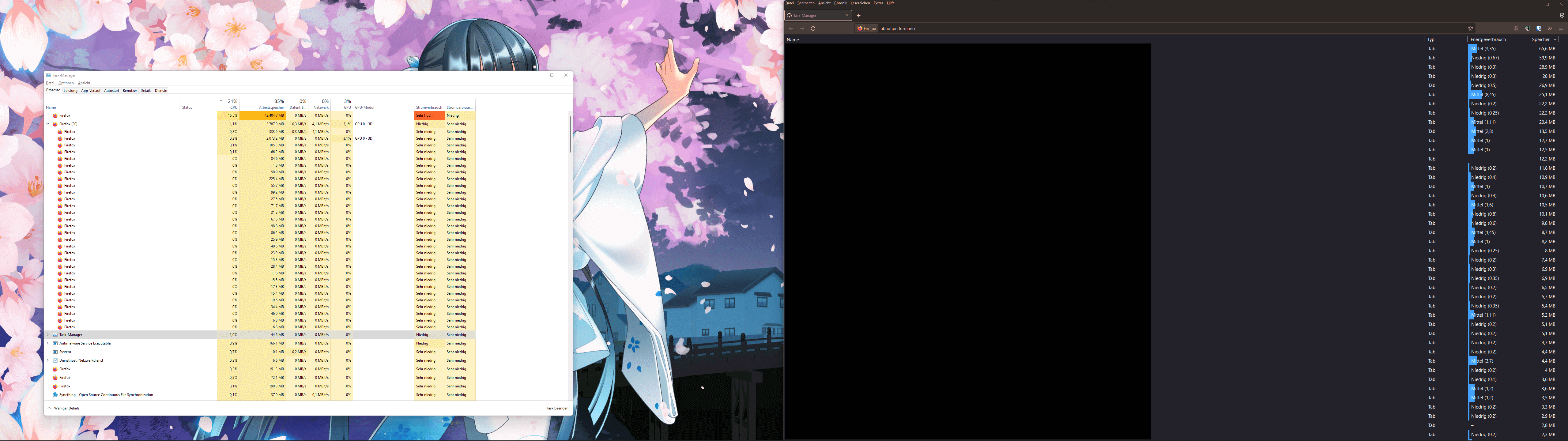Image resolution: width=1568 pixels, height=441 pixels.
Task: Open a new Firefox tab with the plus icon
Action: [859, 16]
